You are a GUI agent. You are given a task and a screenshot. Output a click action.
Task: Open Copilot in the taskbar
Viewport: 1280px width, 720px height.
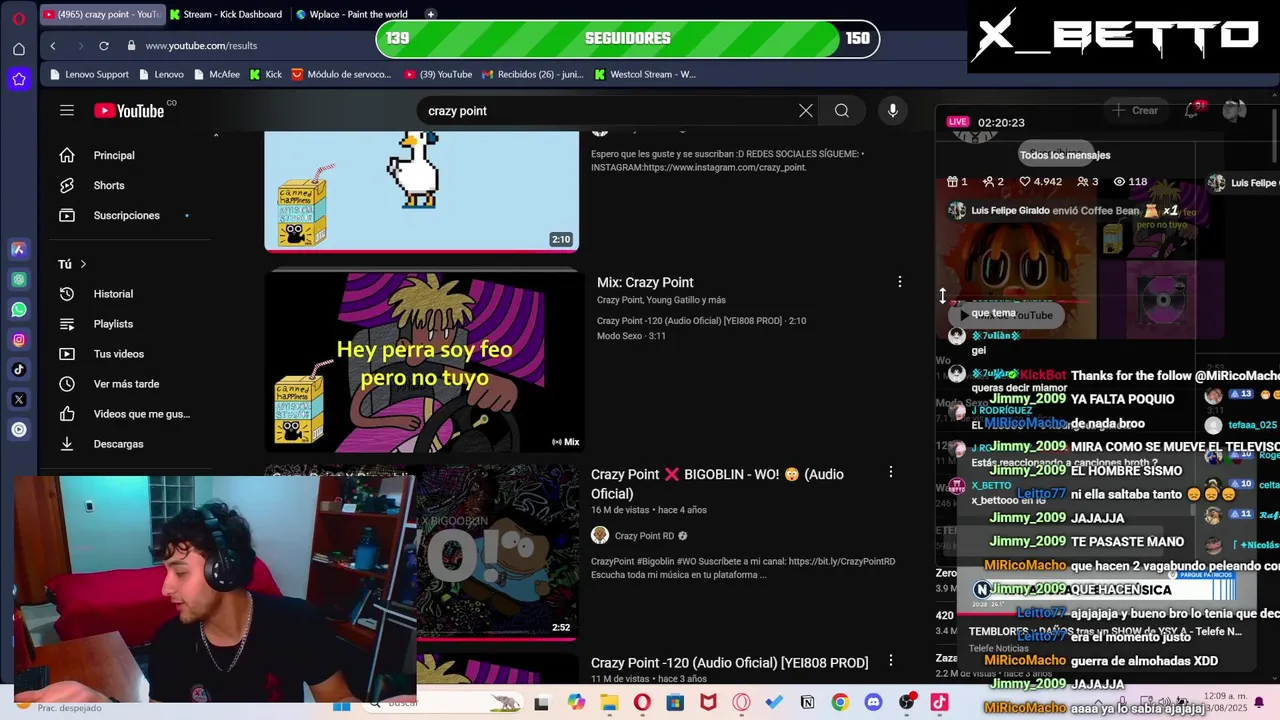tap(576, 703)
